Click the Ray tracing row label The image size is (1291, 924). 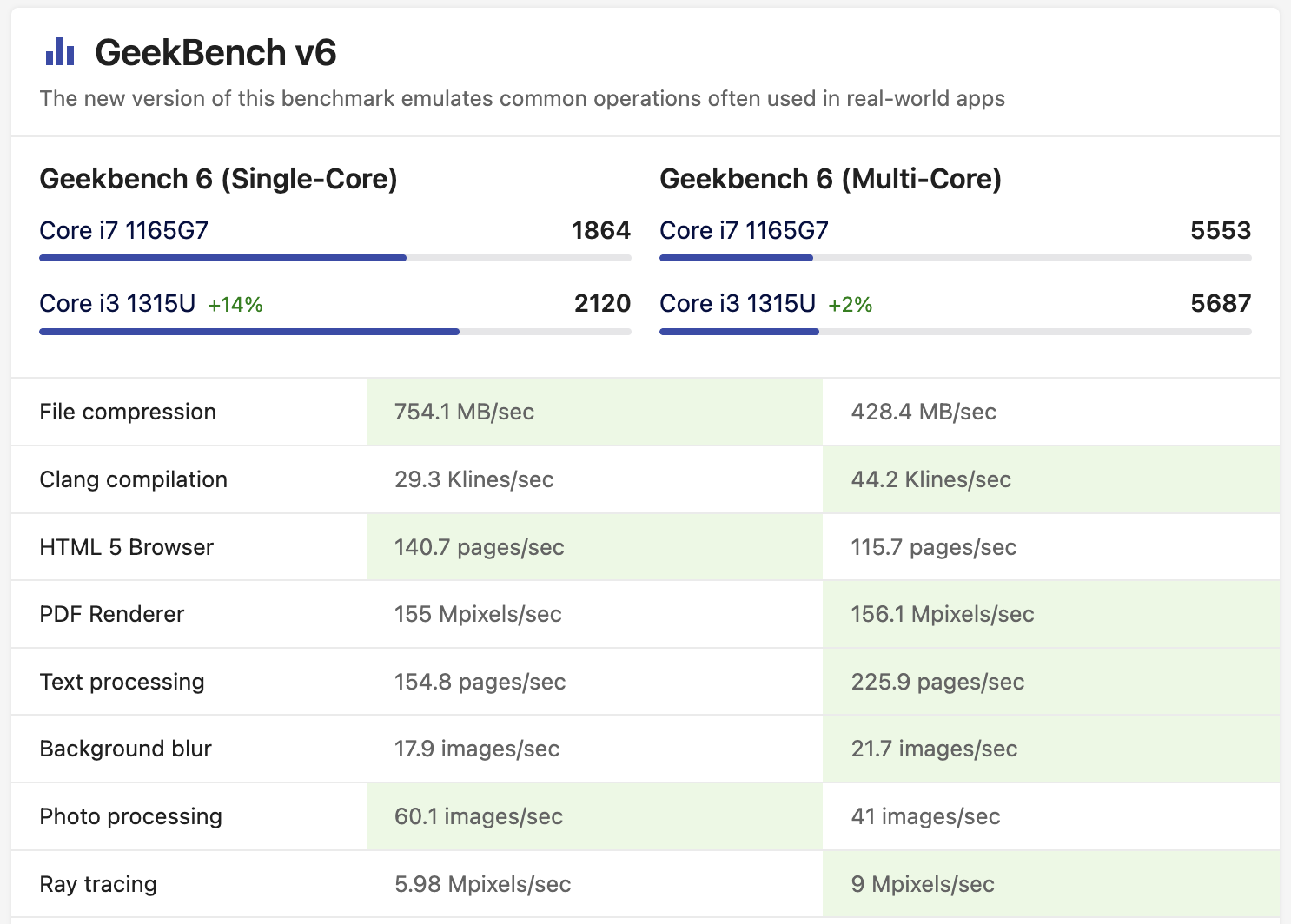tap(98, 884)
